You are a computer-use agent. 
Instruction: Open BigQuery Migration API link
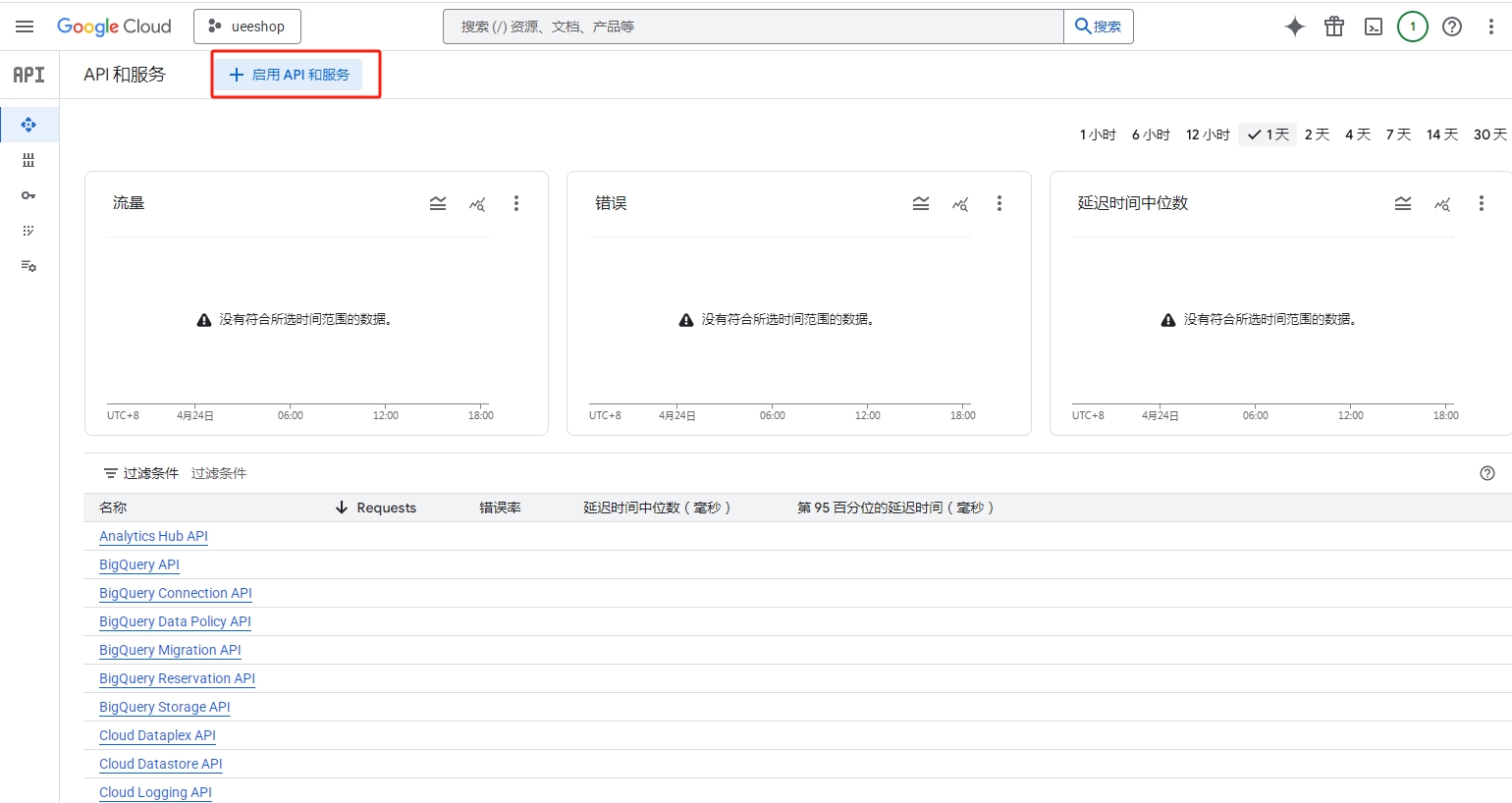pos(170,650)
